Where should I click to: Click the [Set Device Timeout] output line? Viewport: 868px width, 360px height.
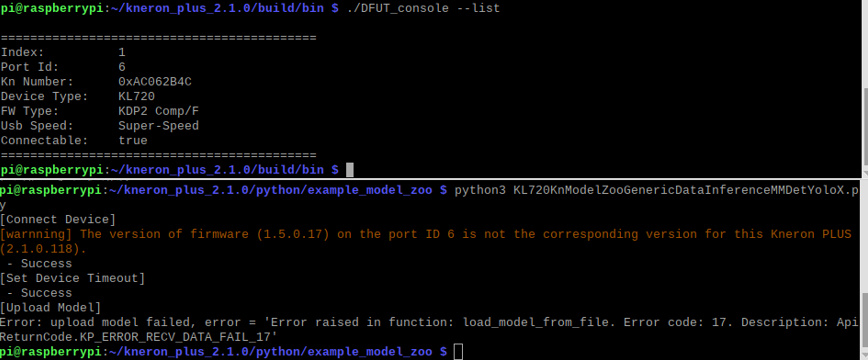[x=73, y=278]
